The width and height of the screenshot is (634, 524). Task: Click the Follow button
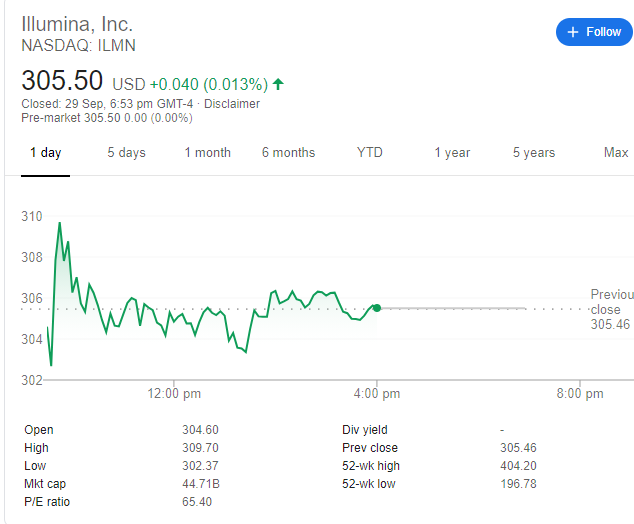(x=594, y=32)
